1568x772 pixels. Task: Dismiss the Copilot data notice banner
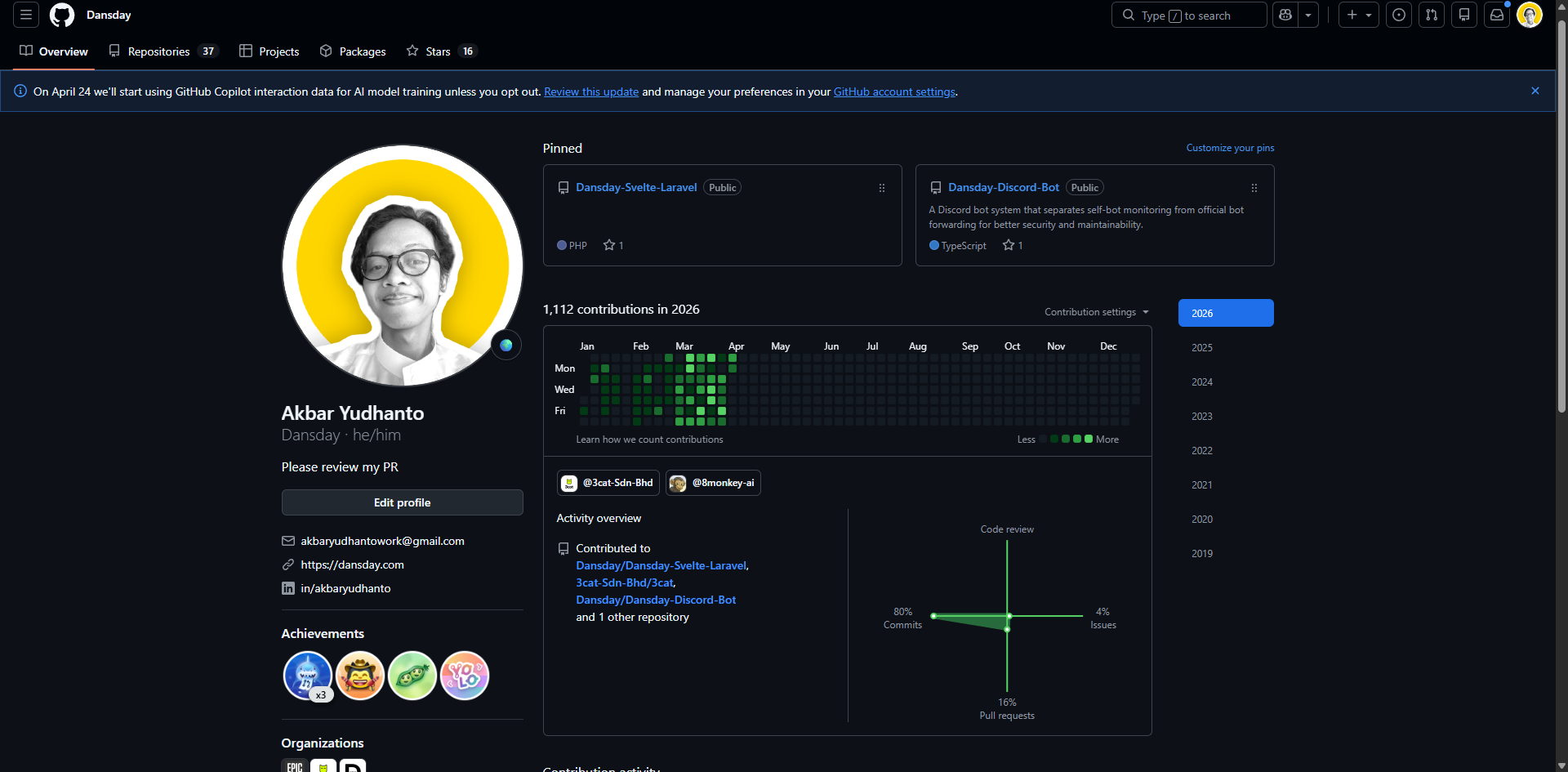1535,91
